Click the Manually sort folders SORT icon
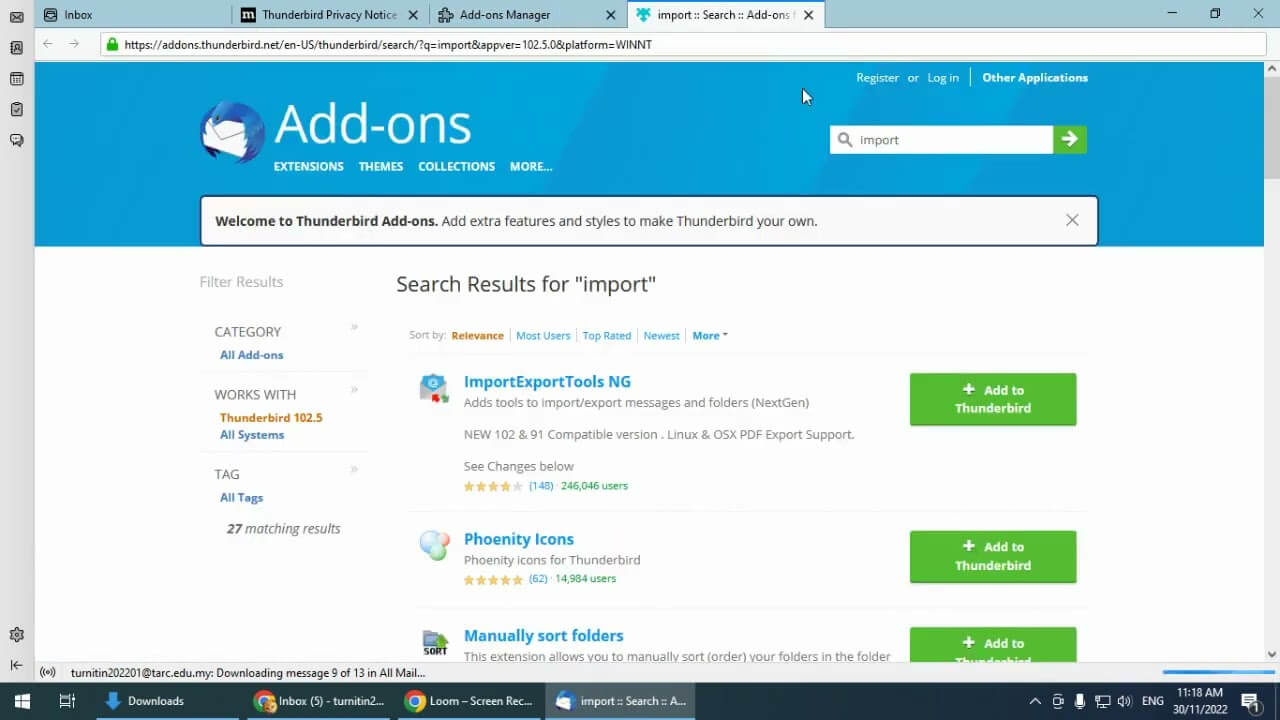 434,643
